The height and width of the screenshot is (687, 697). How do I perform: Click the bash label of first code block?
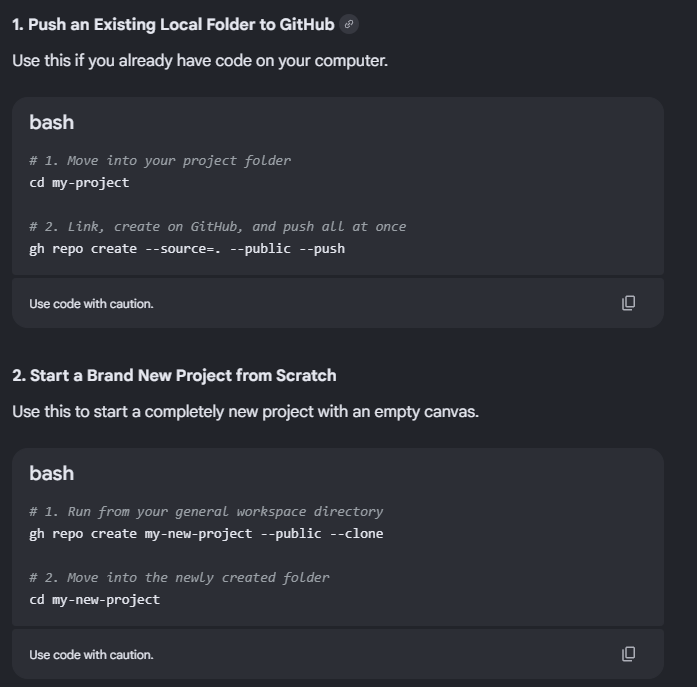coord(52,123)
